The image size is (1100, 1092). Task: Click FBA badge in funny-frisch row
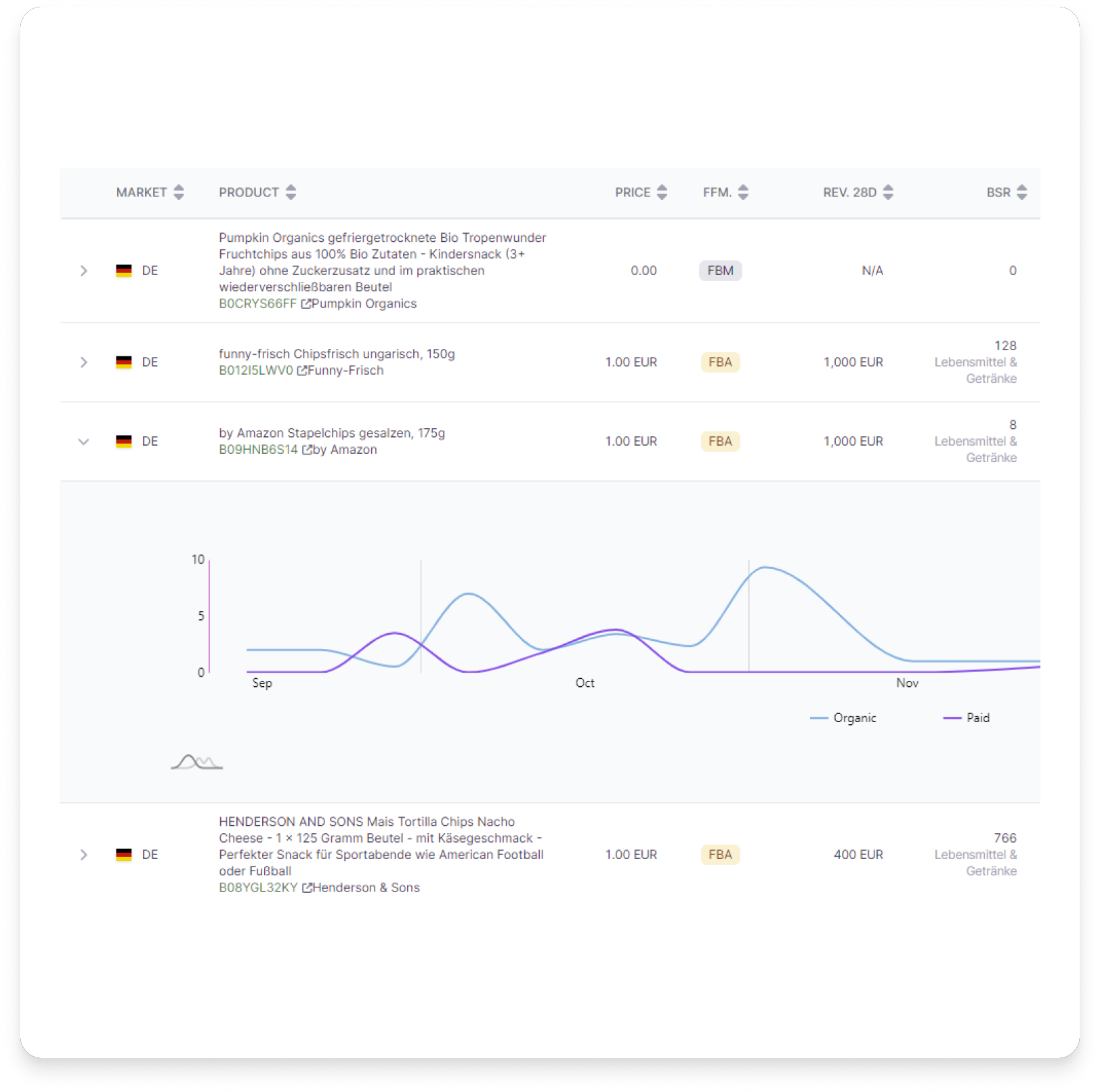(x=720, y=362)
